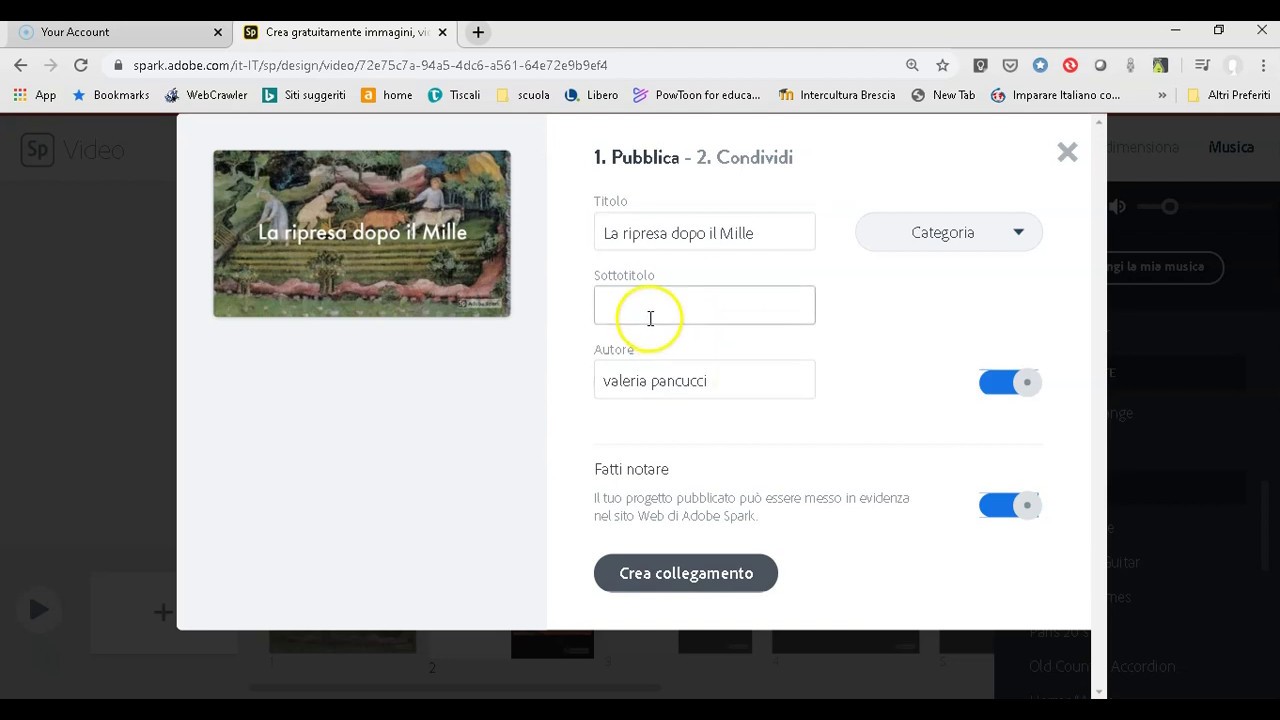Viewport: 1280px width, 720px height.
Task: Open the scuola bookmarks folder
Action: [x=523, y=95]
